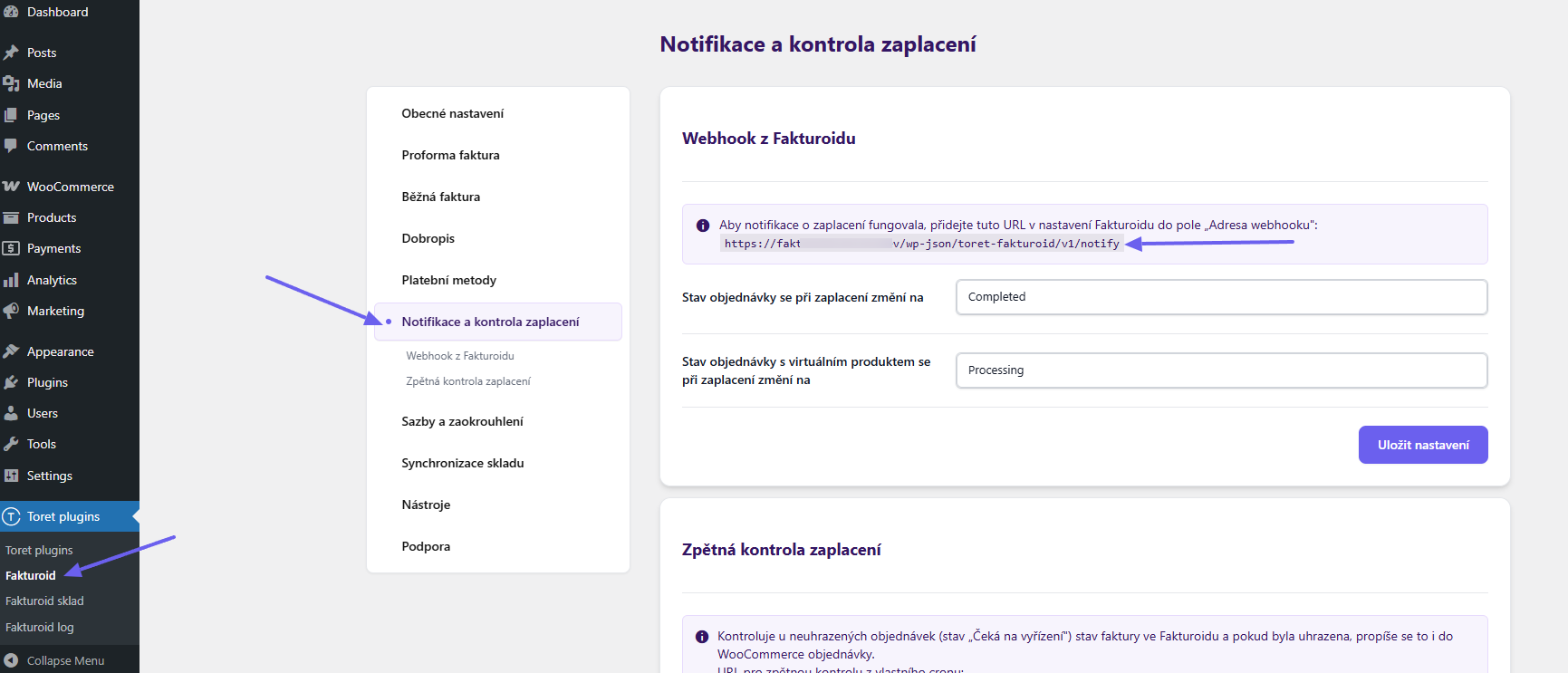
Task: Click the Users person icon
Action: (x=11, y=413)
